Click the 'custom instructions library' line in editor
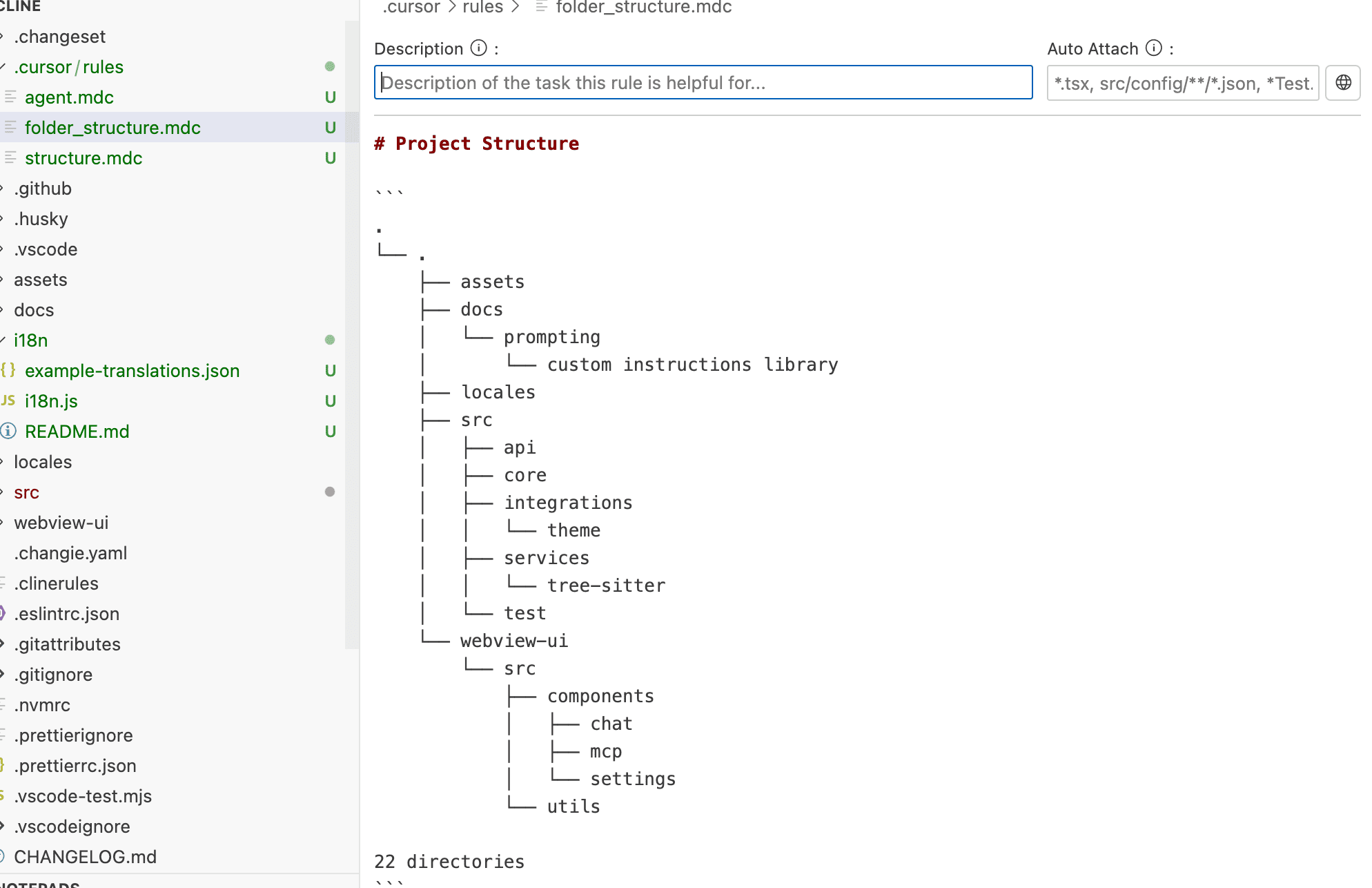 [692, 365]
